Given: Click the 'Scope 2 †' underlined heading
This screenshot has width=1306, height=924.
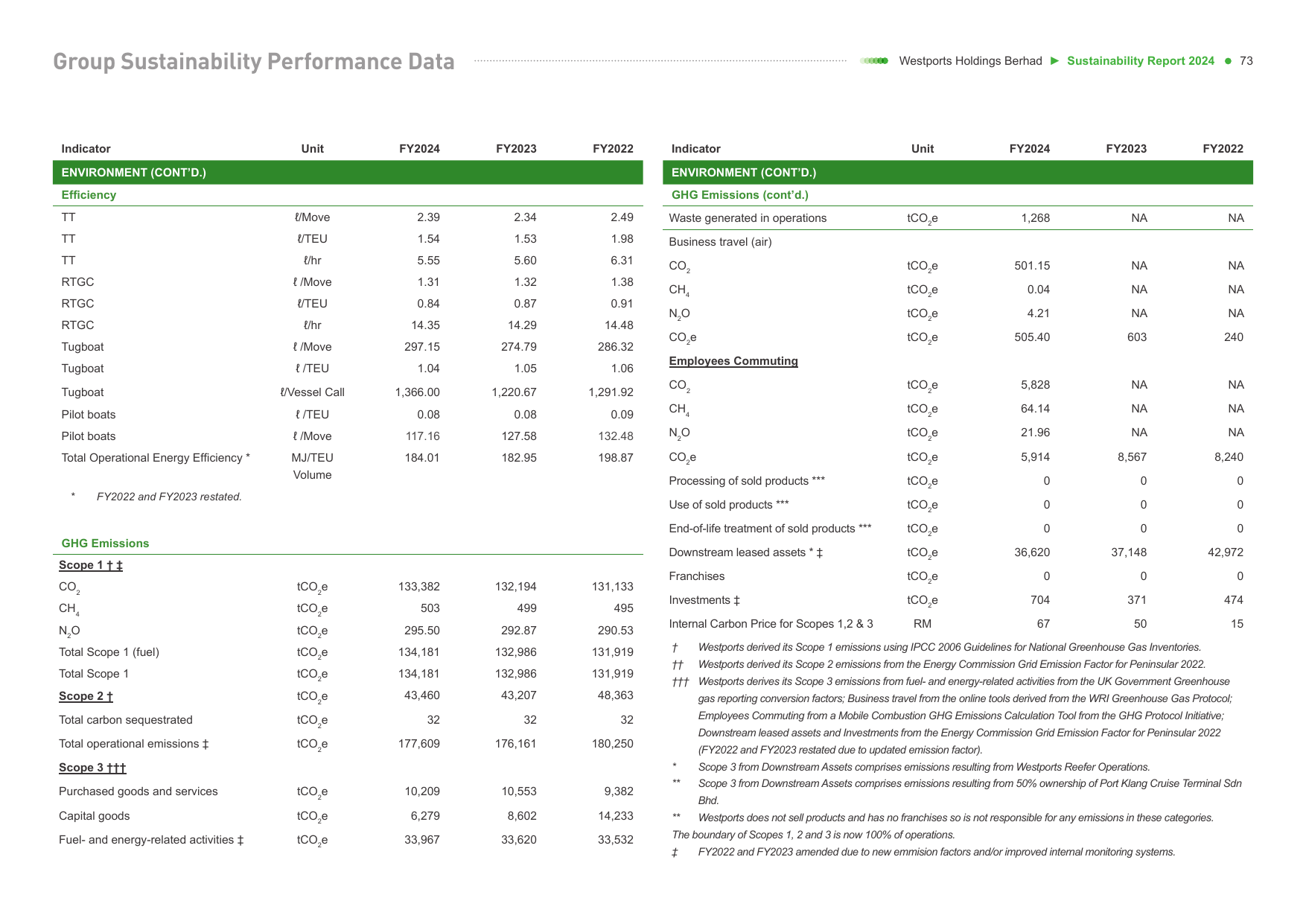Looking at the screenshot, I should (x=86, y=696).
